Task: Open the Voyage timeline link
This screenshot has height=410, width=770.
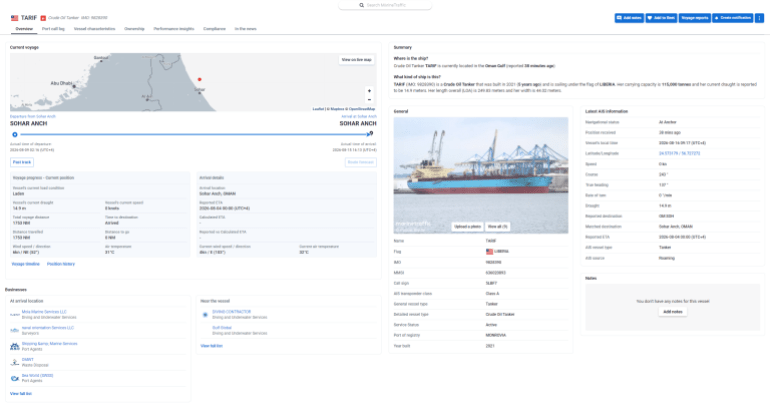Action: coord(26,264)
